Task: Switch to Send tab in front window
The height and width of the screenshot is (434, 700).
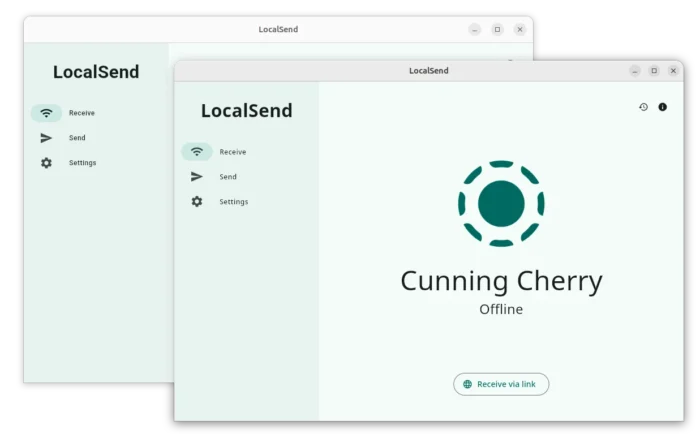Action: click(228, 177)
